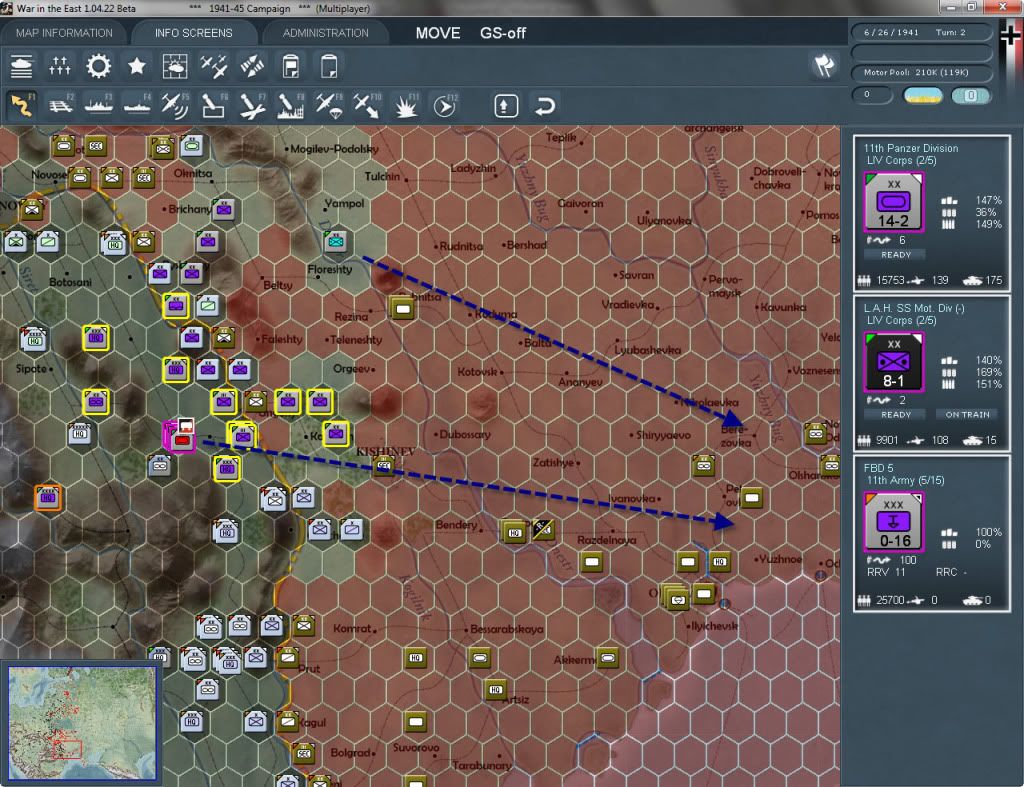Select F10 air transfer mode
This screenshot has height=787, width=1024.
click(x=367, y=106)
